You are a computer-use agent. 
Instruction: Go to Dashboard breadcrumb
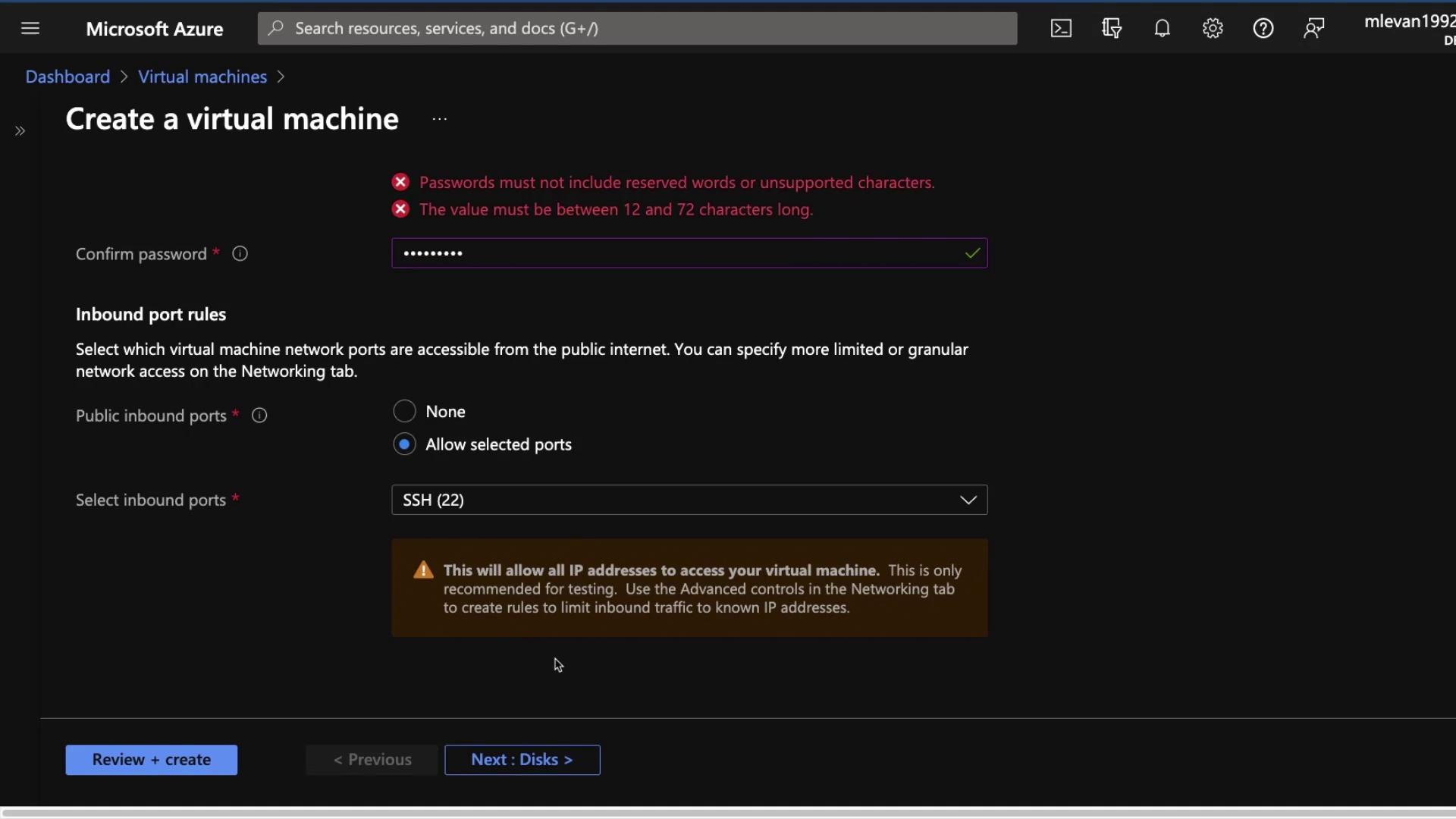coord(67,77)
